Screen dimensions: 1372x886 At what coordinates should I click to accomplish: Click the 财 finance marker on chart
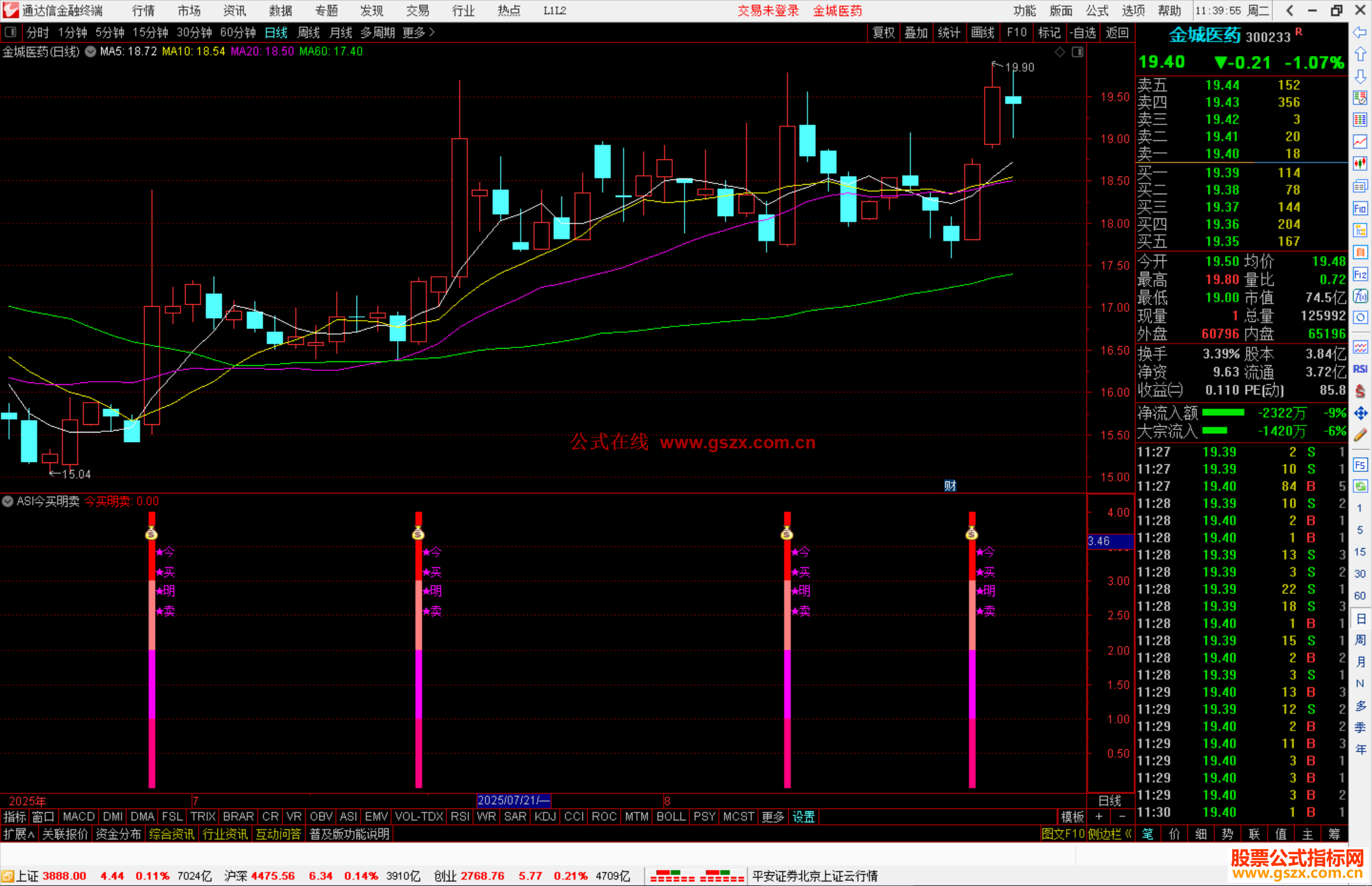(950, 486)
